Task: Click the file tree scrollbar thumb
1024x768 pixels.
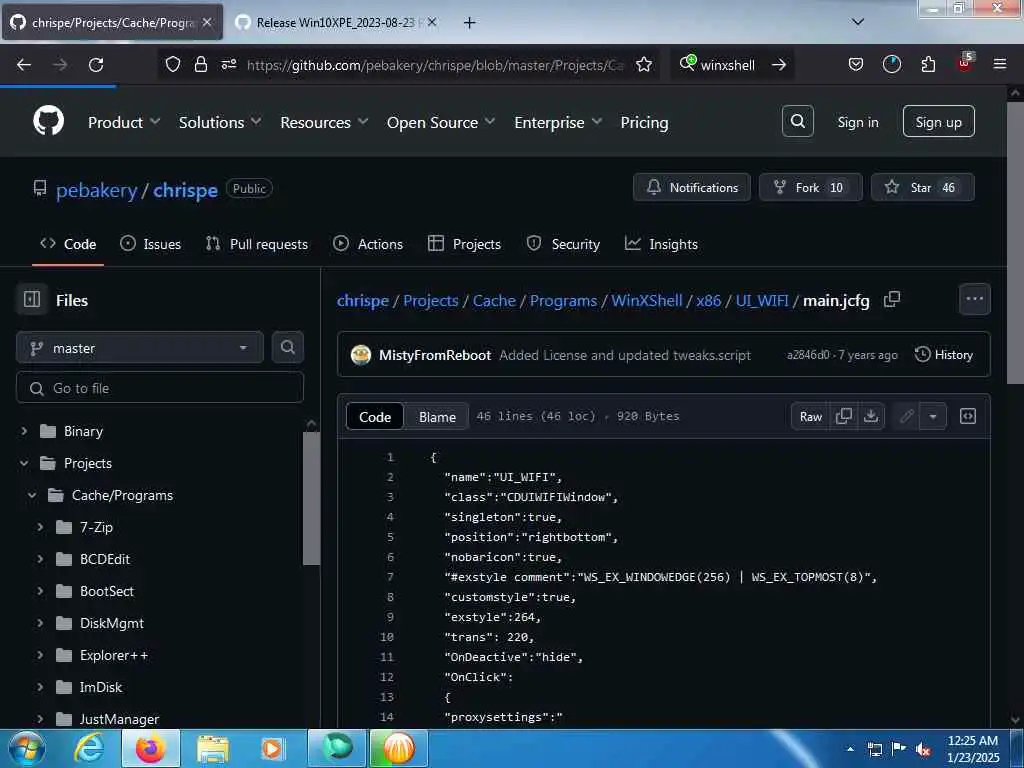Action: pyautogui.click(x=312, y=498)
